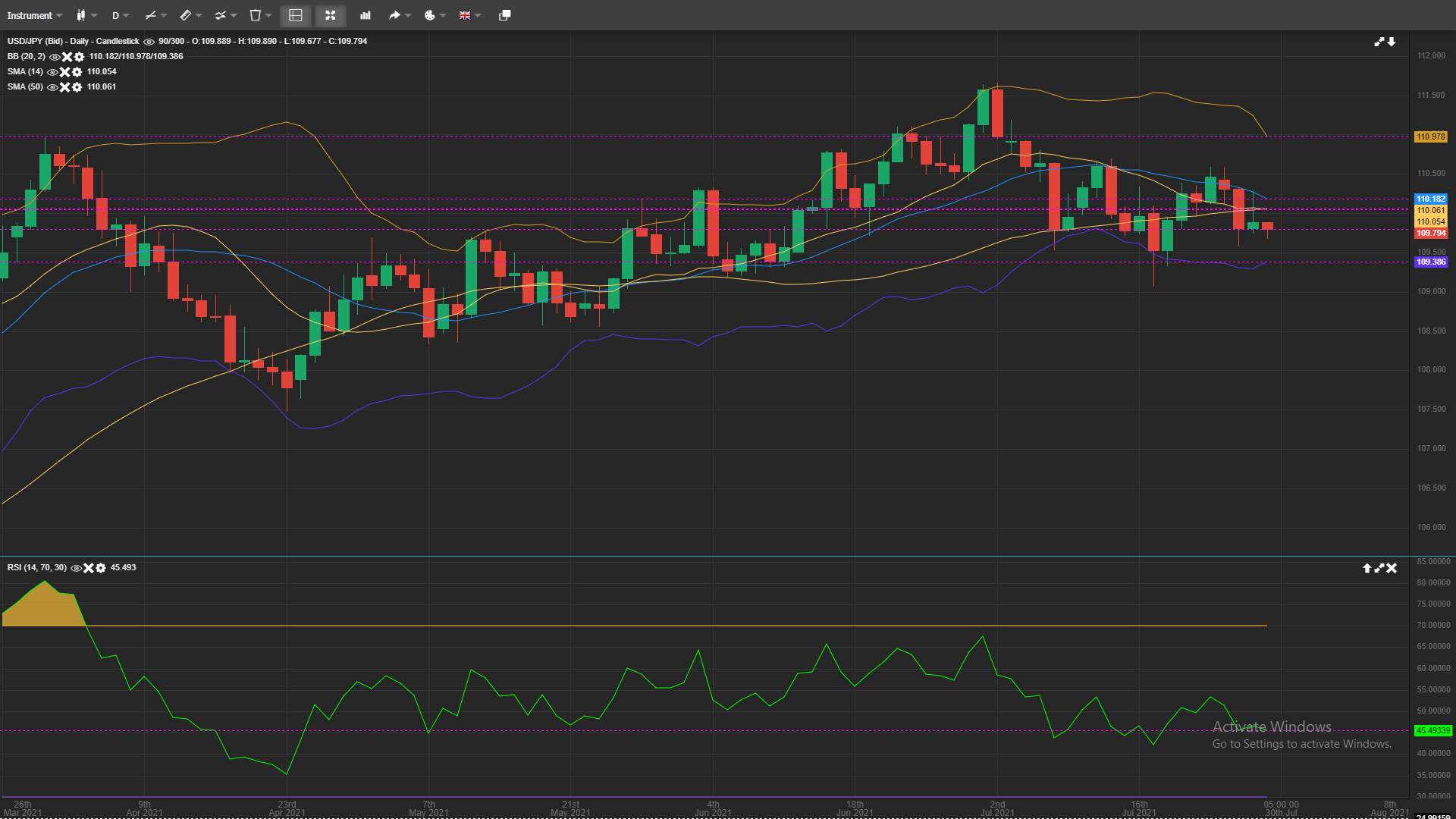Open the color palette theme icon
The height and width of the screenshot is (819, 1456).
[430, 15]
